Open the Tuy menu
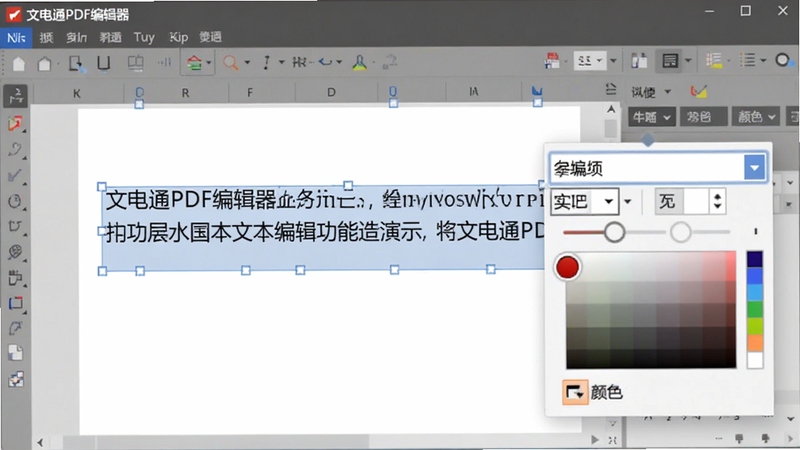800x450 pixels. point(144,37)
